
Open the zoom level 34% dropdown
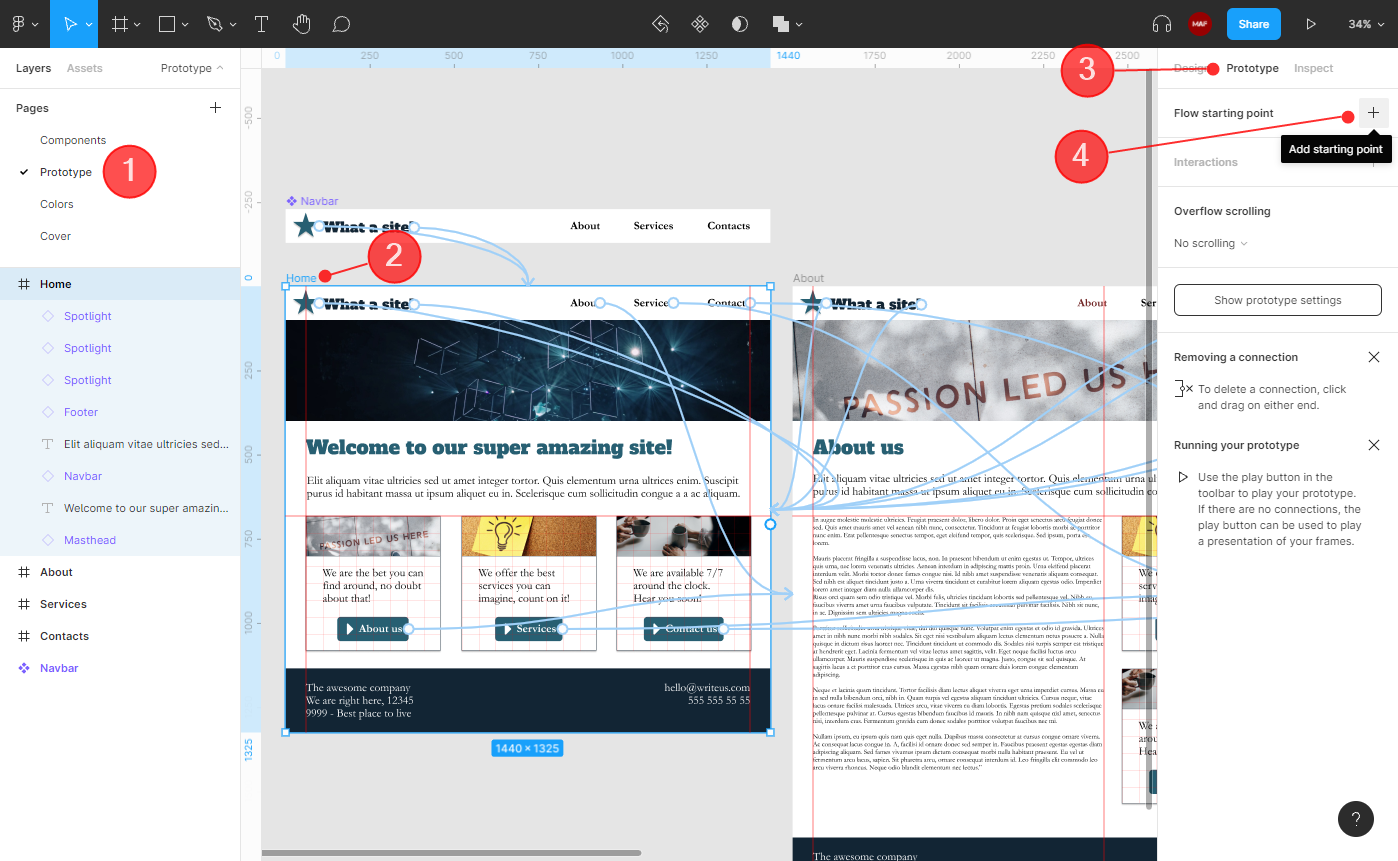pyautogui.click(x=1365, y=24)
